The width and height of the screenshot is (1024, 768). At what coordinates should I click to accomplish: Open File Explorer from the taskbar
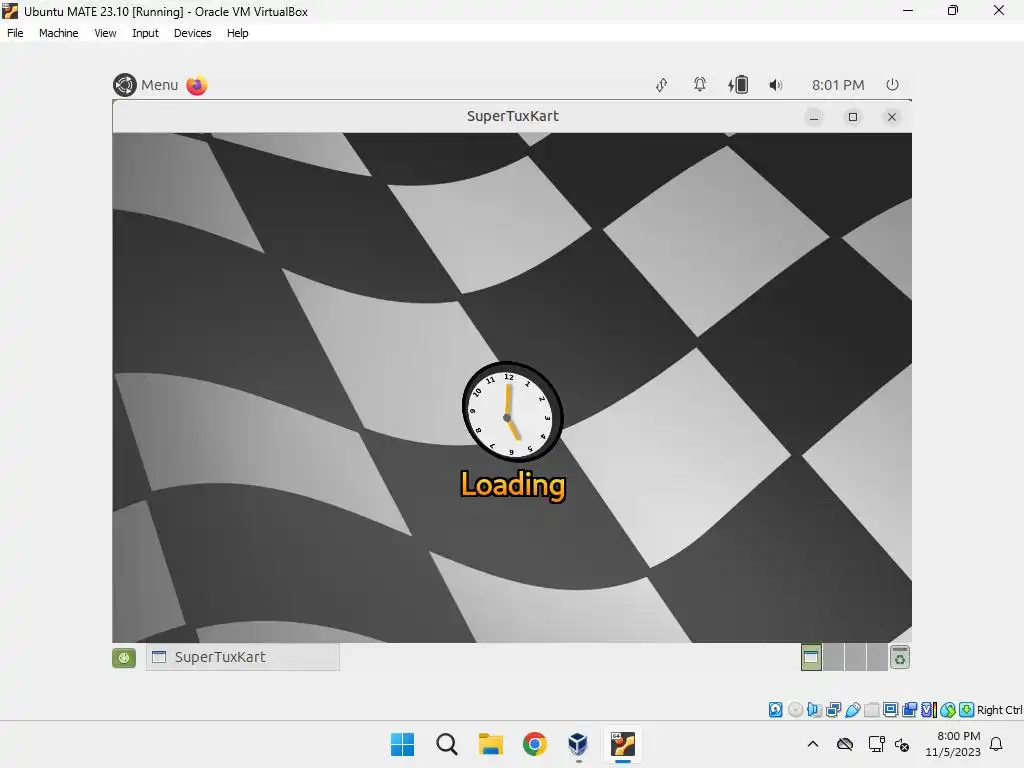pos(490,744)
